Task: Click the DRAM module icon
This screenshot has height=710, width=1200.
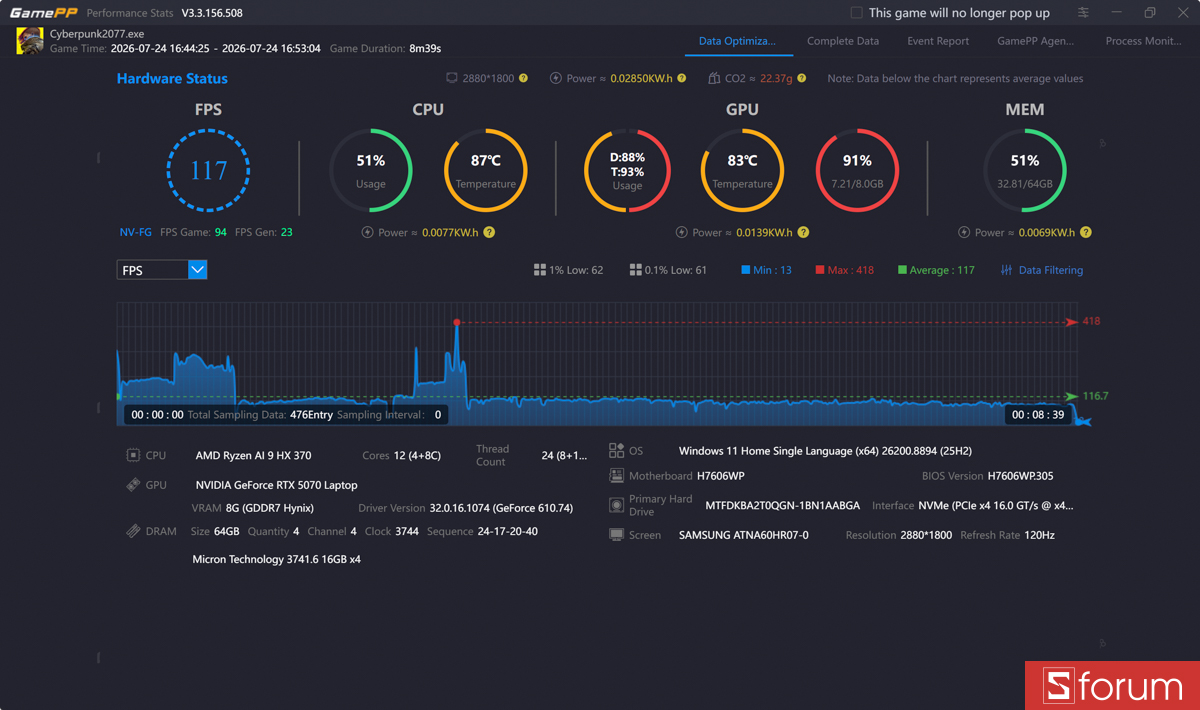Action: [133, 531]
